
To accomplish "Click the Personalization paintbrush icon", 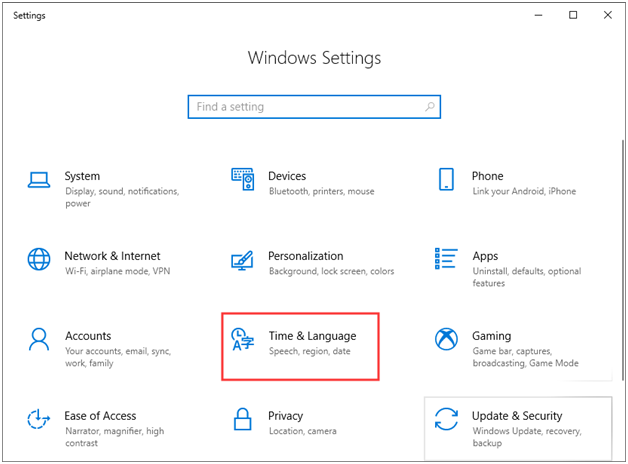I will [x=242, y=260].
